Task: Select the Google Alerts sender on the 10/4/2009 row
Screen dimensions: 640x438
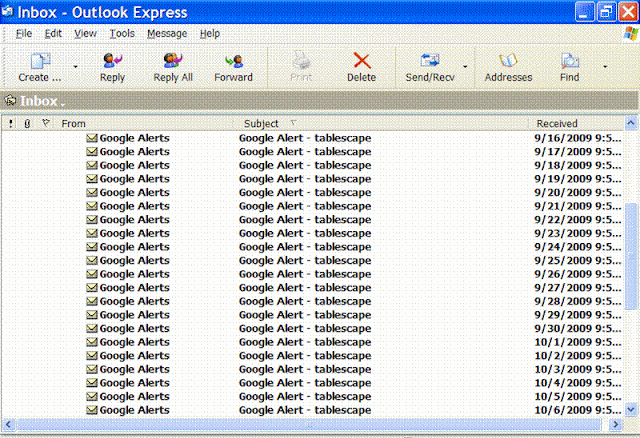Action: (134, 383)
